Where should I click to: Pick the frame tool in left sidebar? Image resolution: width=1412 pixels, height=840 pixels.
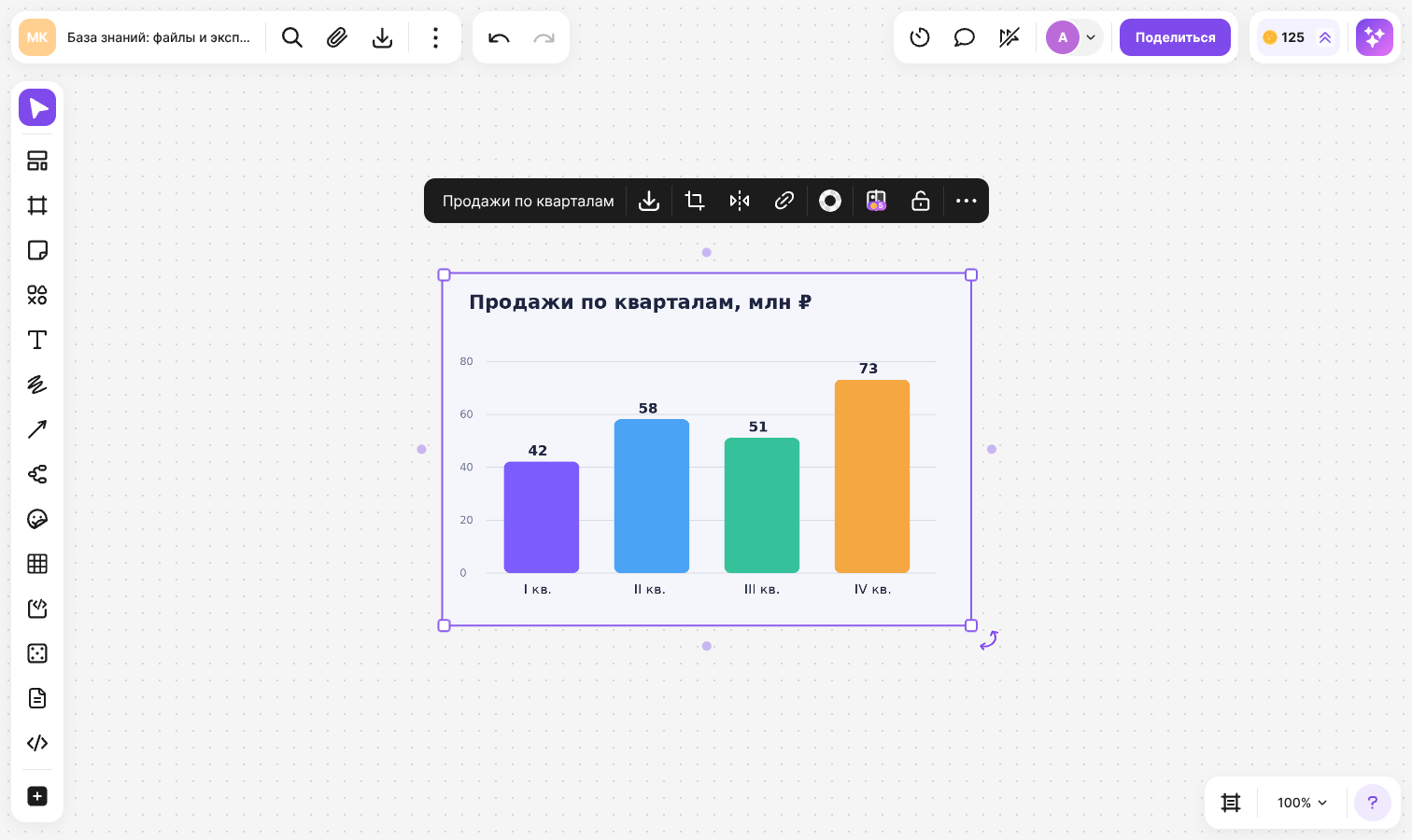click(37, 205)
